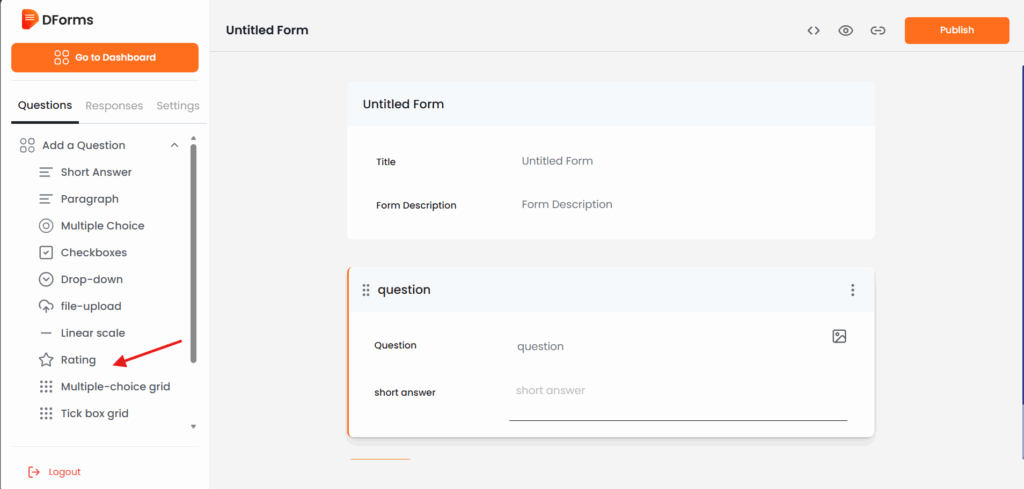This screenshot has width=1024, height=489.
Task: Preview form using the eye icon
Action: 845,30
